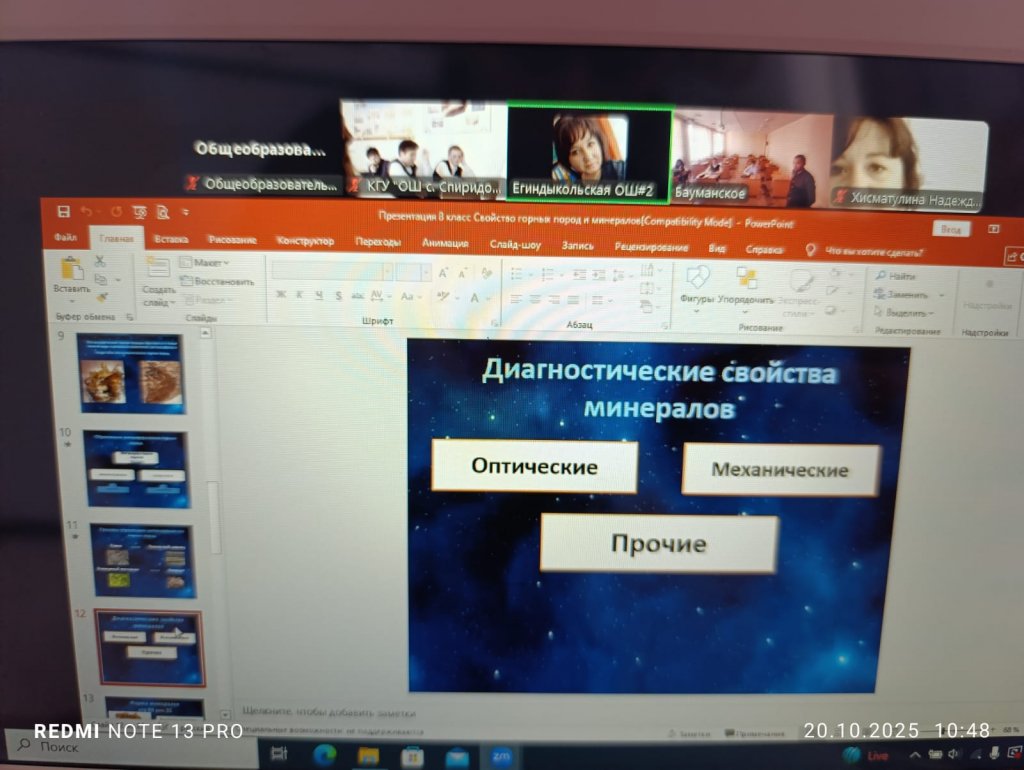Viewport: 1024px width, 770px height.
Task: Expand the Select (Выделить) dropdown
Action: 906,313
